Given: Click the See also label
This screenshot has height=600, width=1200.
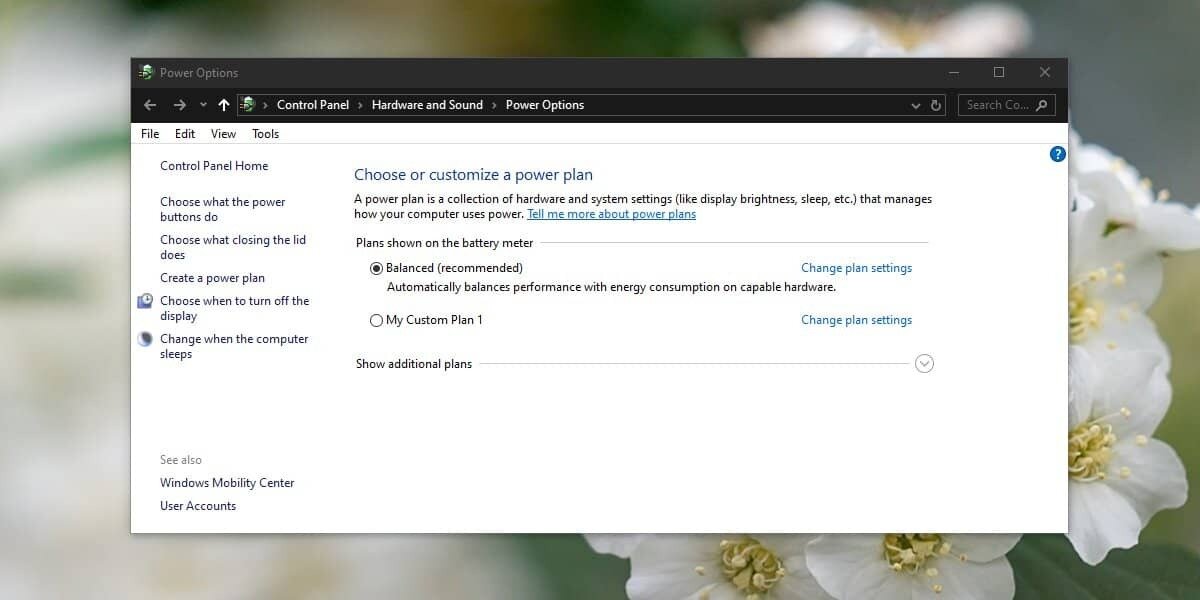Looking at the screenshot, I should [x=181, y=460].
